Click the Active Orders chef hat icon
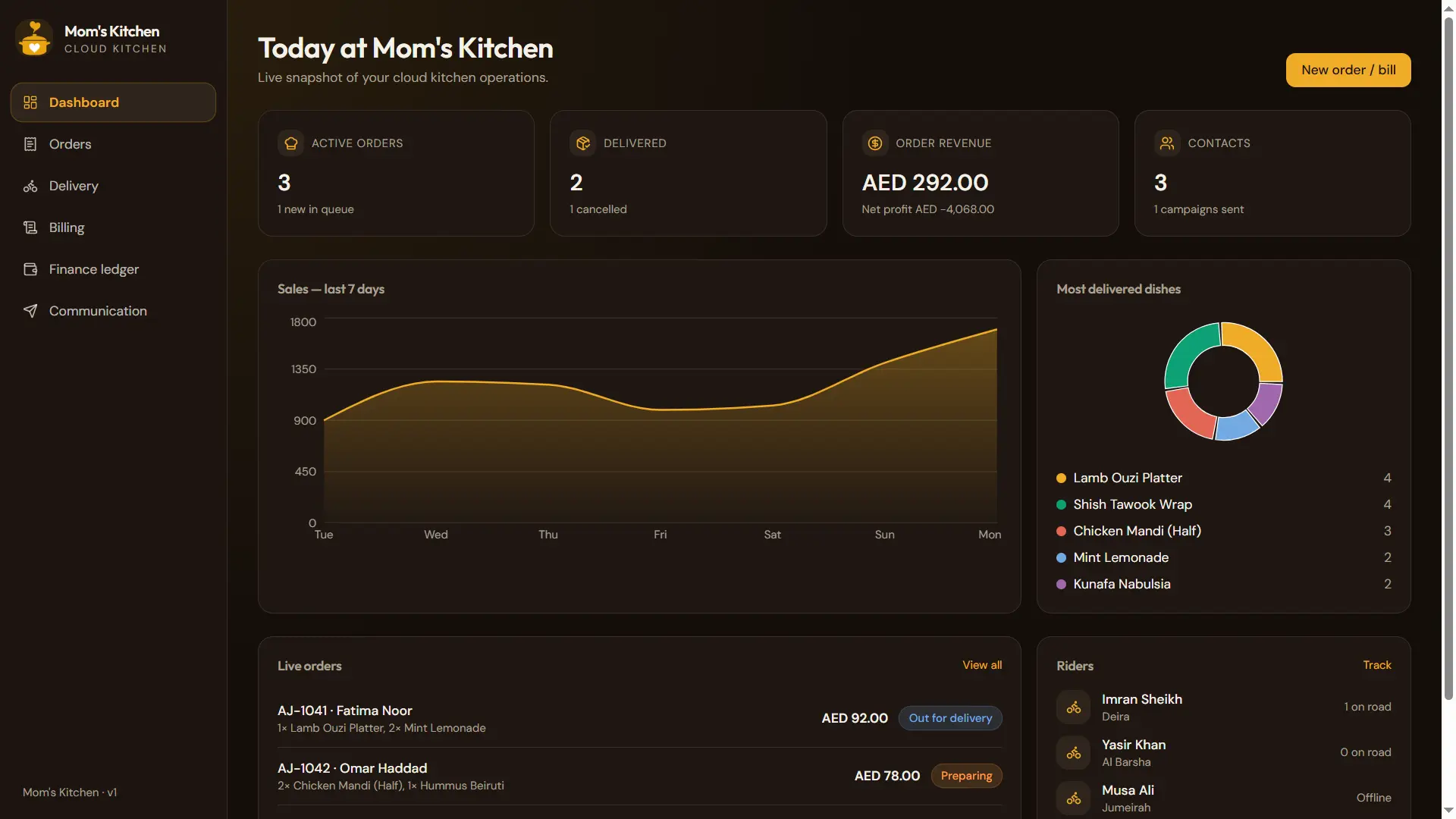Screen dimensions: 1456x819 (x=290, y=143)
